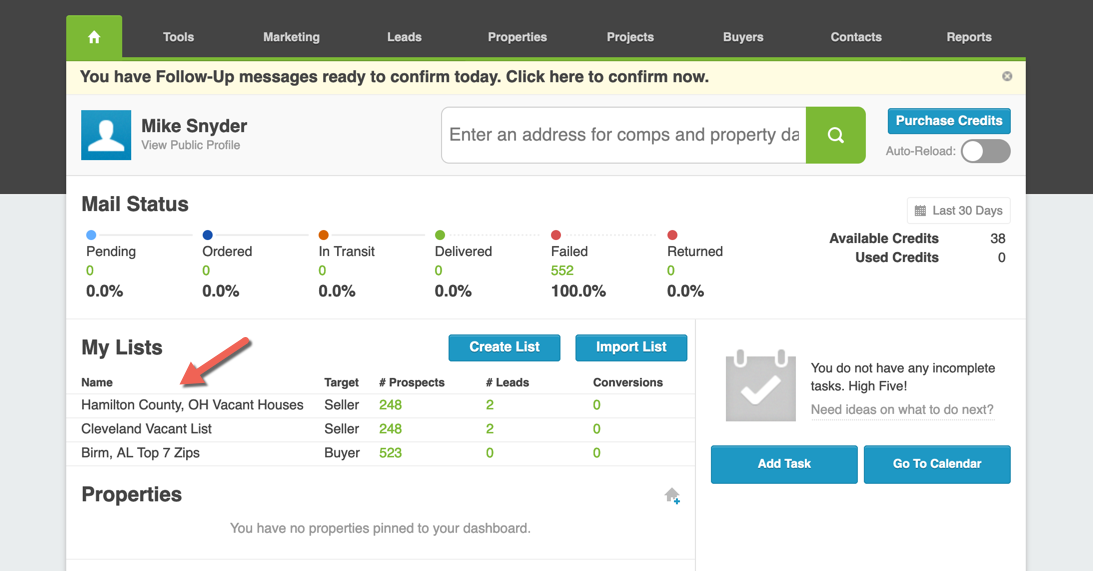1093x571 pixels.
Task: Dismiss the follow-up notification banner
Action: coord(1007,76)
